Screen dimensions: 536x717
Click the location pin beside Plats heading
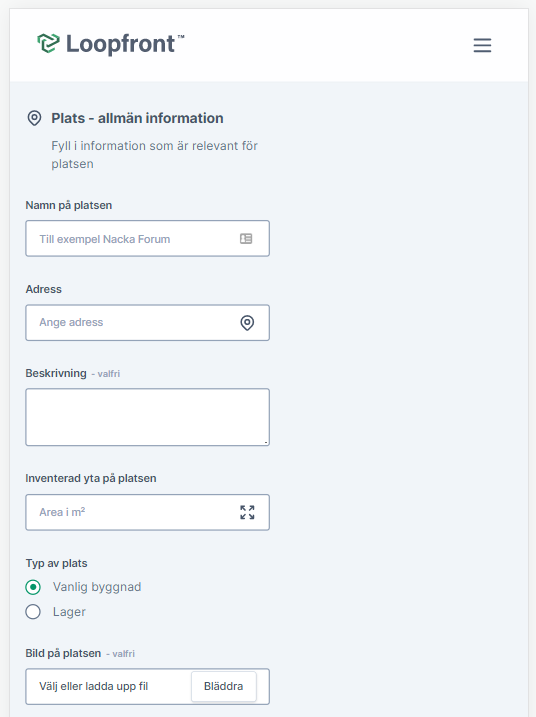34,118
